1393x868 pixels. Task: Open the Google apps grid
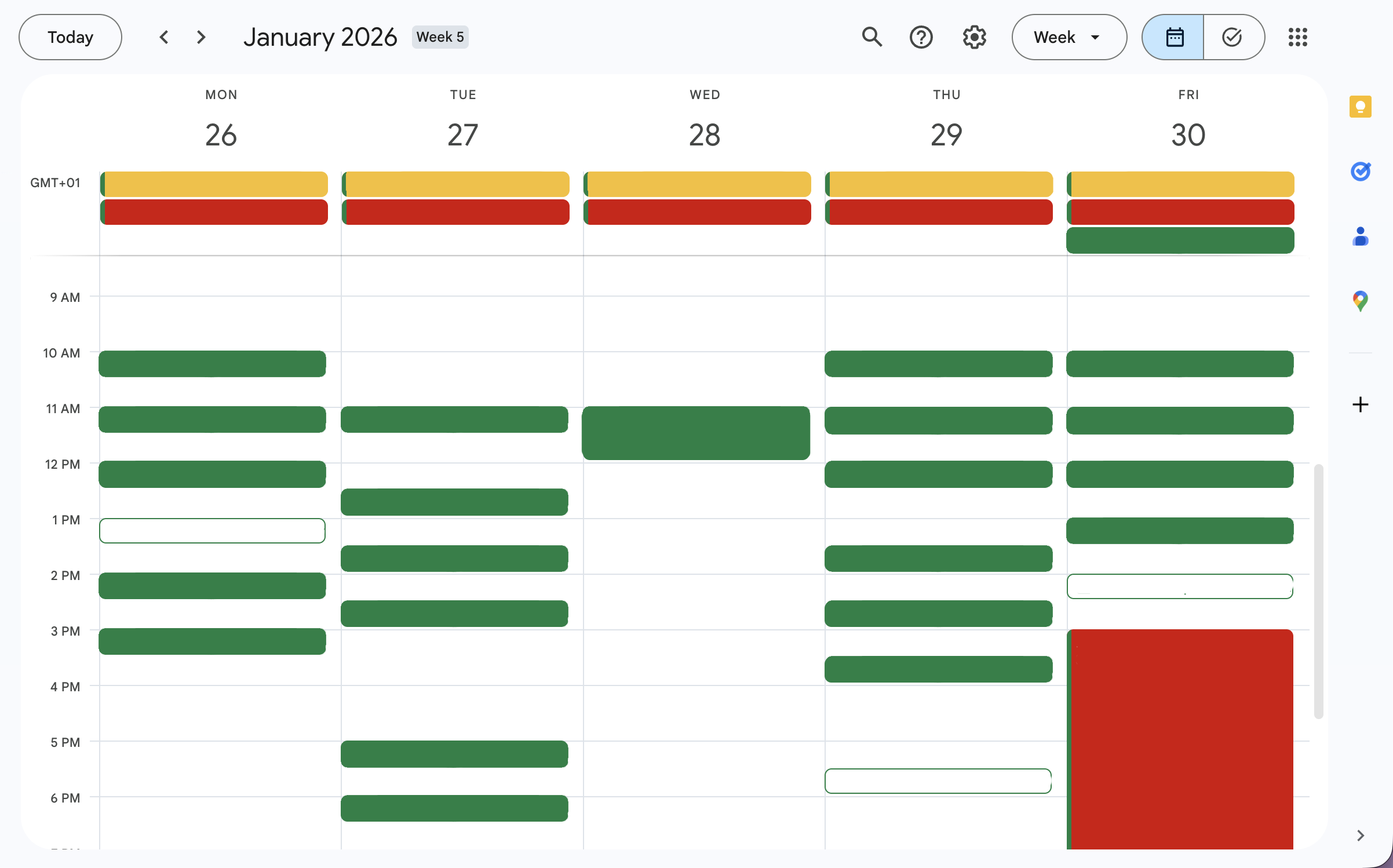click(x=1297, y=37)
